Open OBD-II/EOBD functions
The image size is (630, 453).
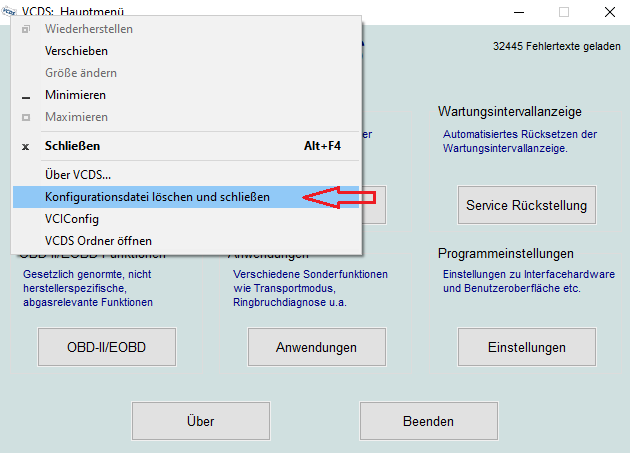pyautogui.click(x=107, y=347)
